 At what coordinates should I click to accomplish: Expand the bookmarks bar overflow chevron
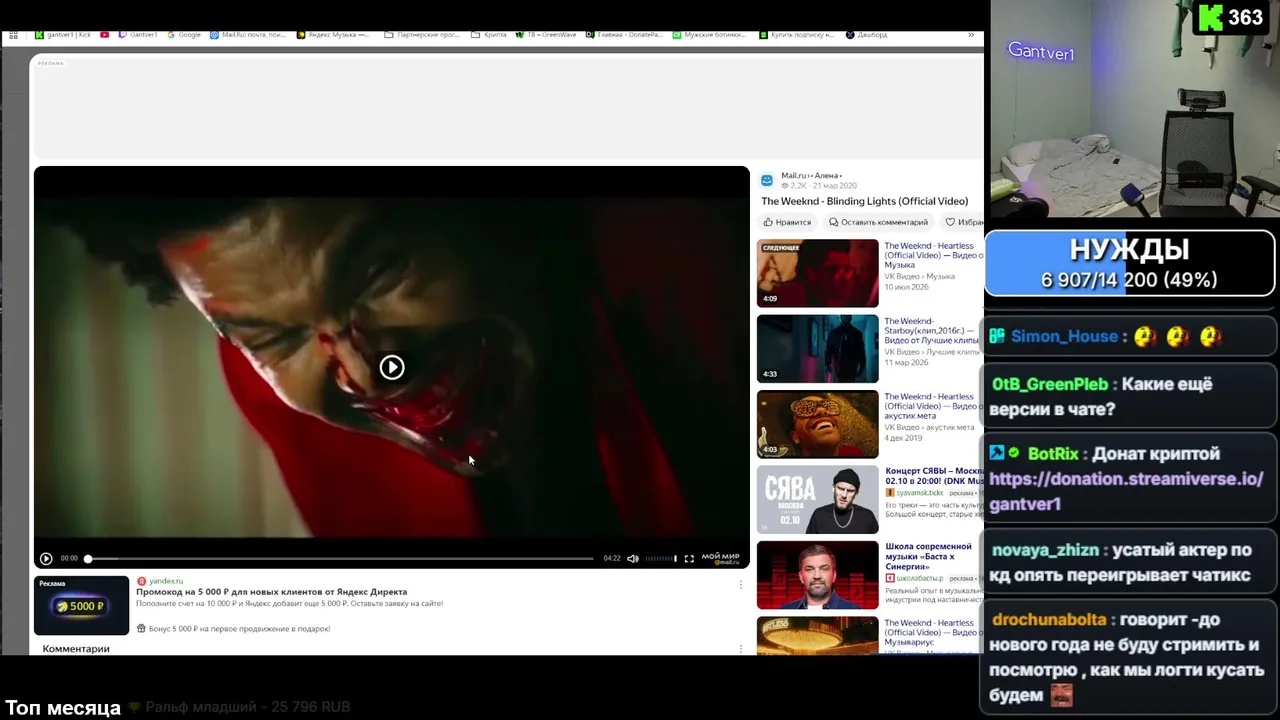(x=971, y=35)
